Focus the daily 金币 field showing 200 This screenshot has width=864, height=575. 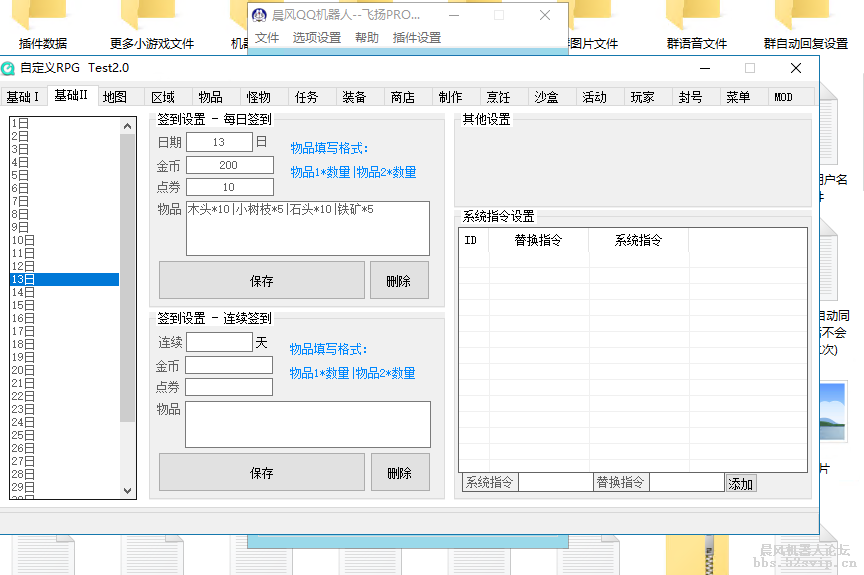click(x=230, y=165)
